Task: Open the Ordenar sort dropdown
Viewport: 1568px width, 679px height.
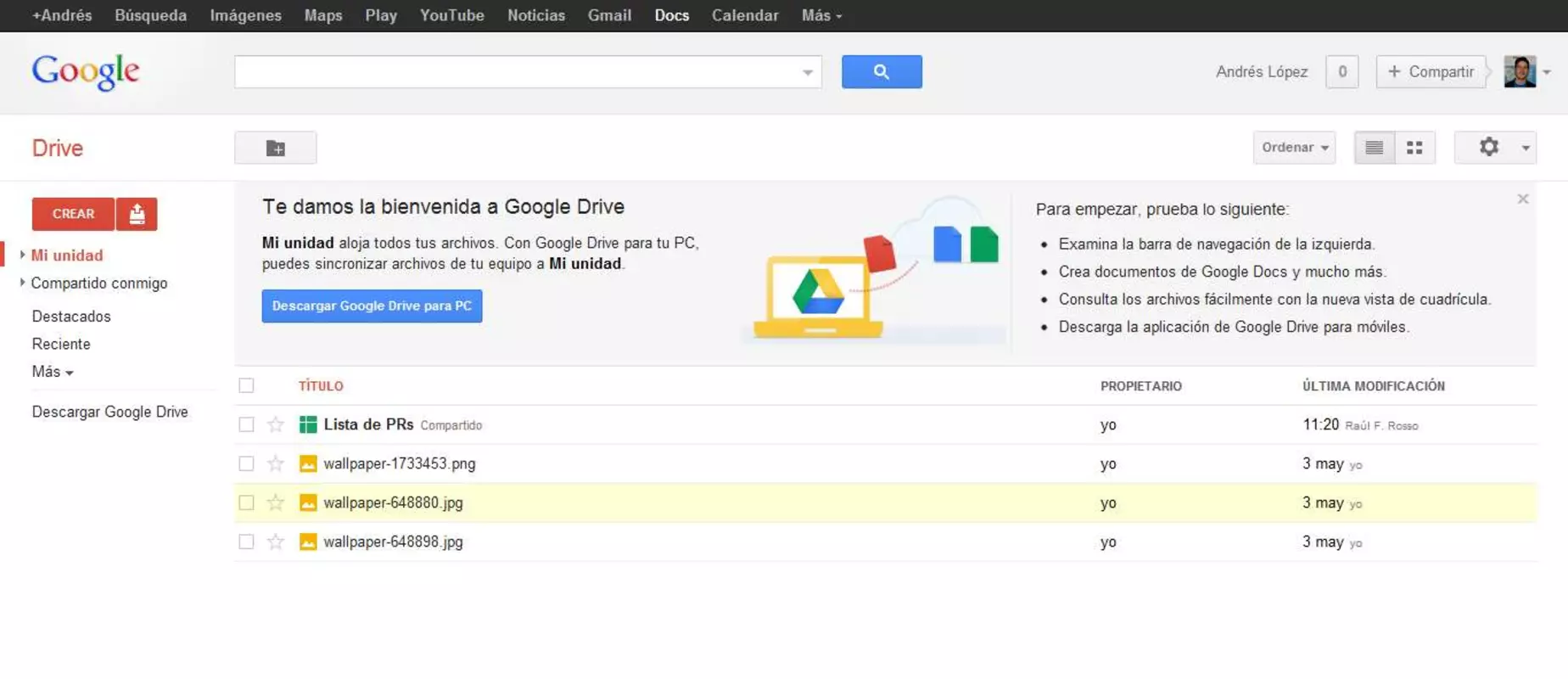Action: [1295, 148]
